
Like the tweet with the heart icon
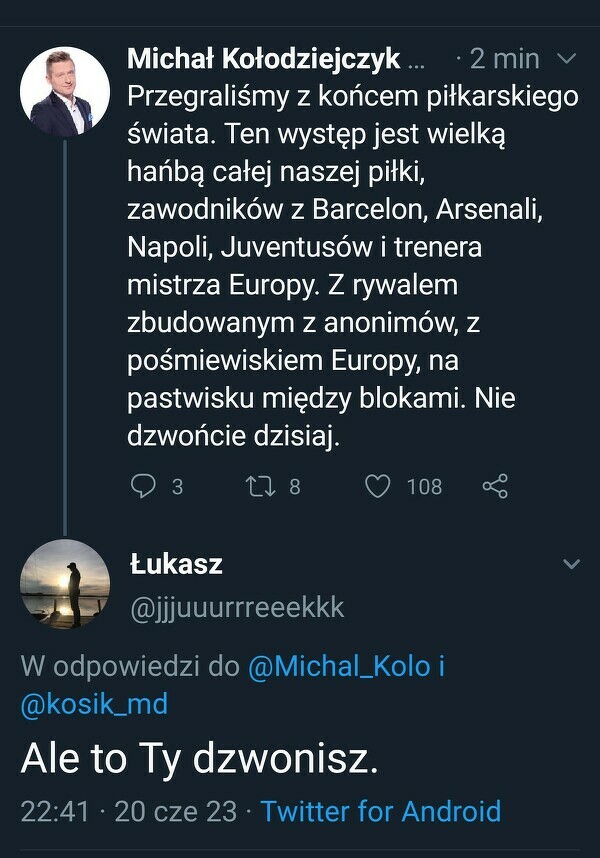377,486
